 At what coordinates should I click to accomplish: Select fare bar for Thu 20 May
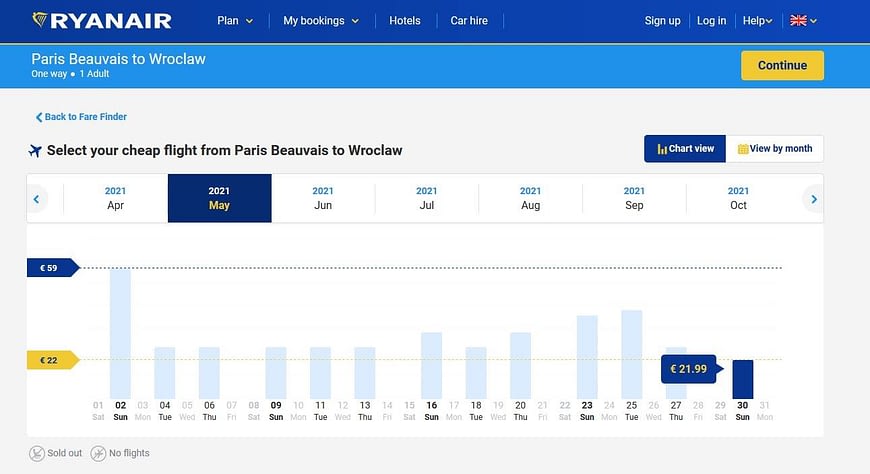coord(520,366)
